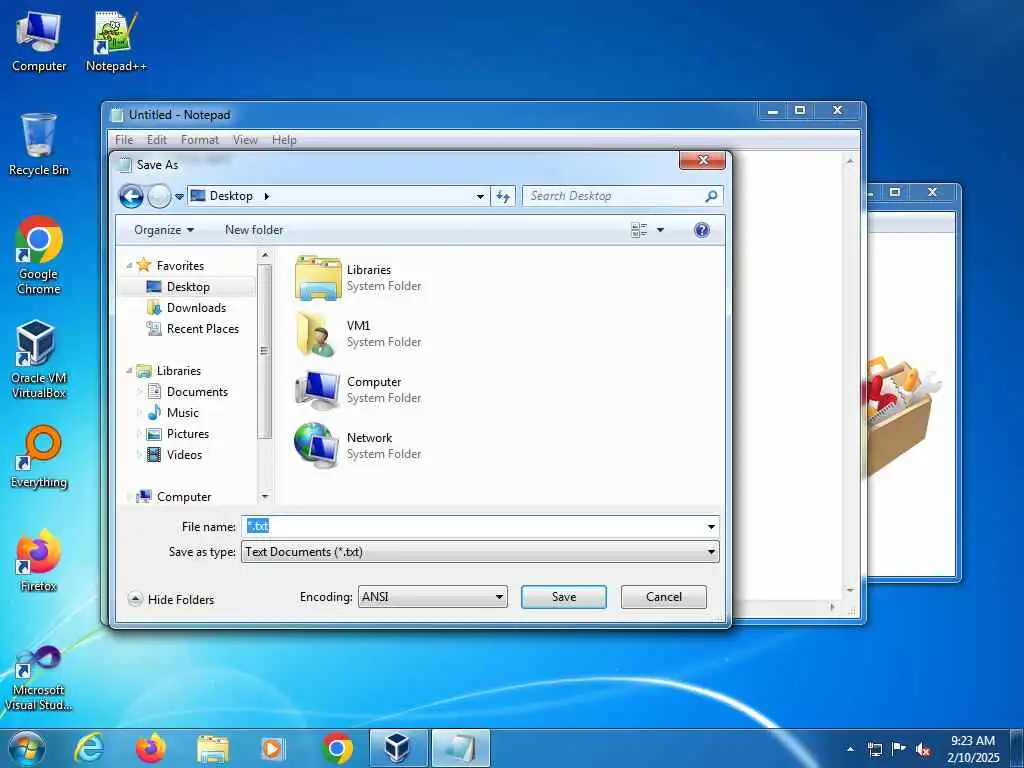Click the Libraries folder icon in file list
This screenshot has width=1024, height=768.
[317, 278]
